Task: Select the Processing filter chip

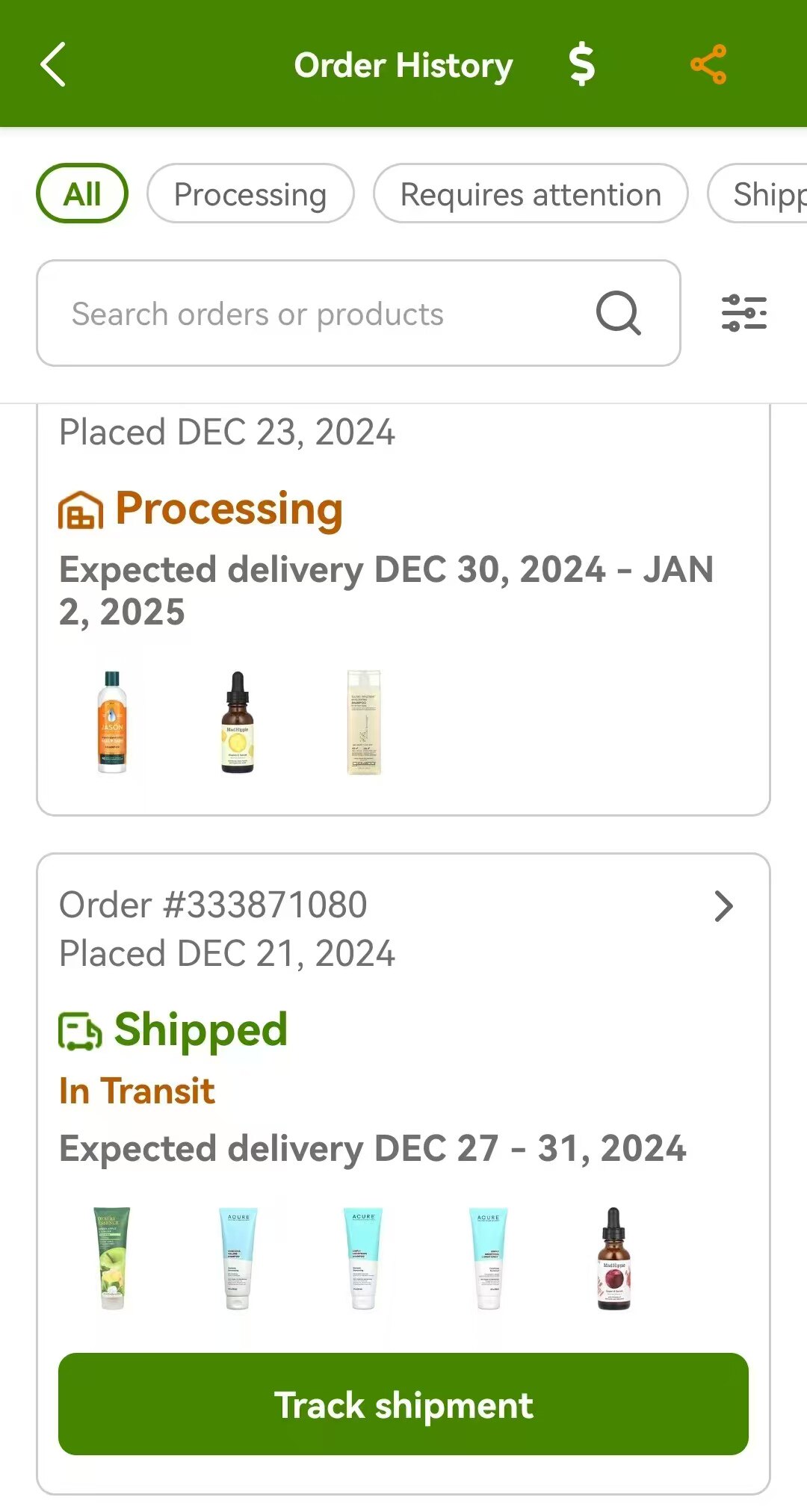Action: coord(250,193)
